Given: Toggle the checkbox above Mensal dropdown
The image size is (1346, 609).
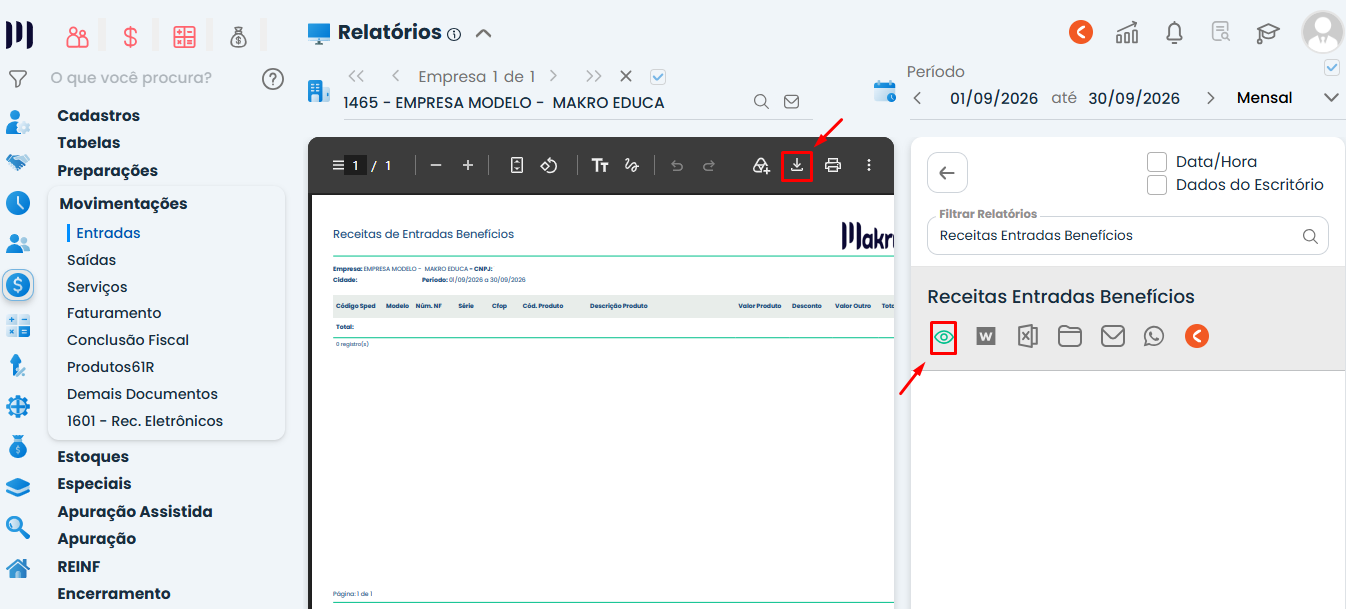Looking at the screenshot, I should coord(1331,68).
